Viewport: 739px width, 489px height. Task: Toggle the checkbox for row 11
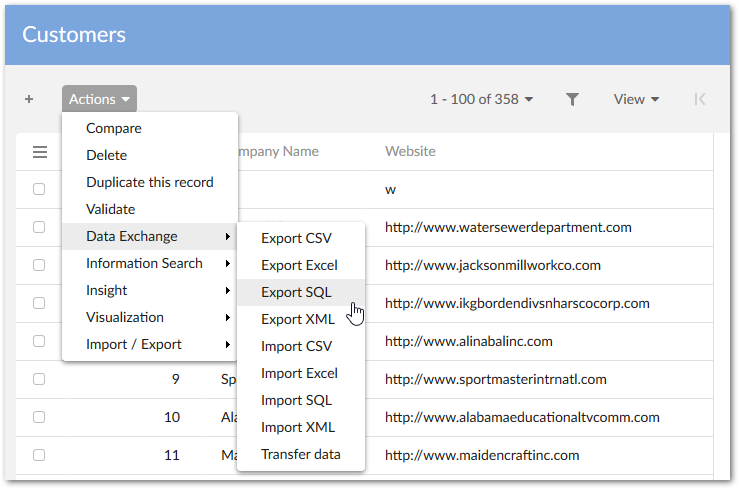pyautogui.click(x=39, y=455)
